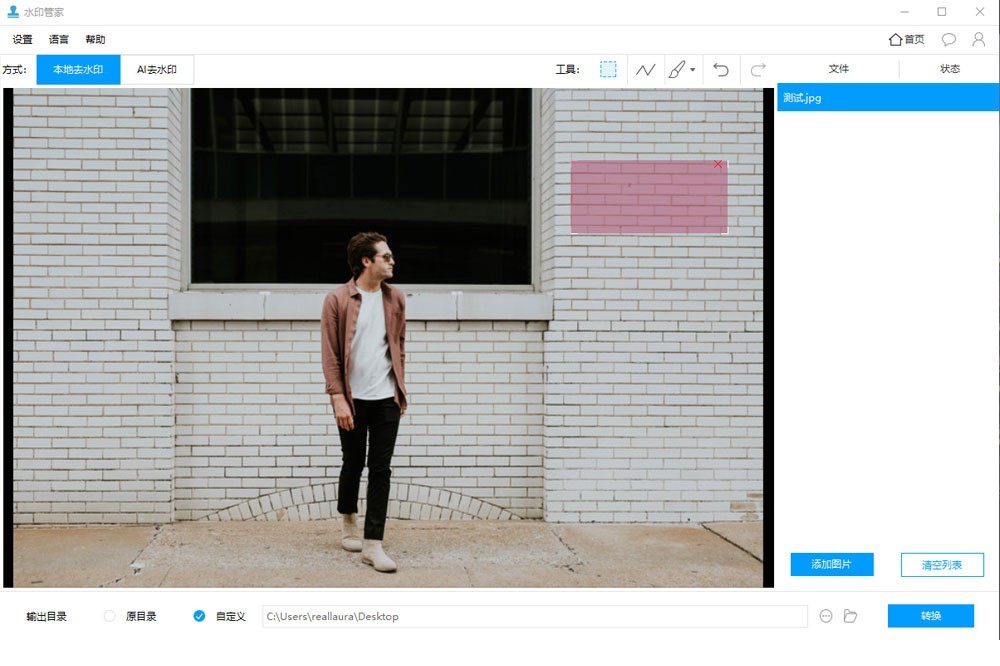Screen dimensions: 1000x666
Task: Go to 首页 home page
Action: click(907, 40)
